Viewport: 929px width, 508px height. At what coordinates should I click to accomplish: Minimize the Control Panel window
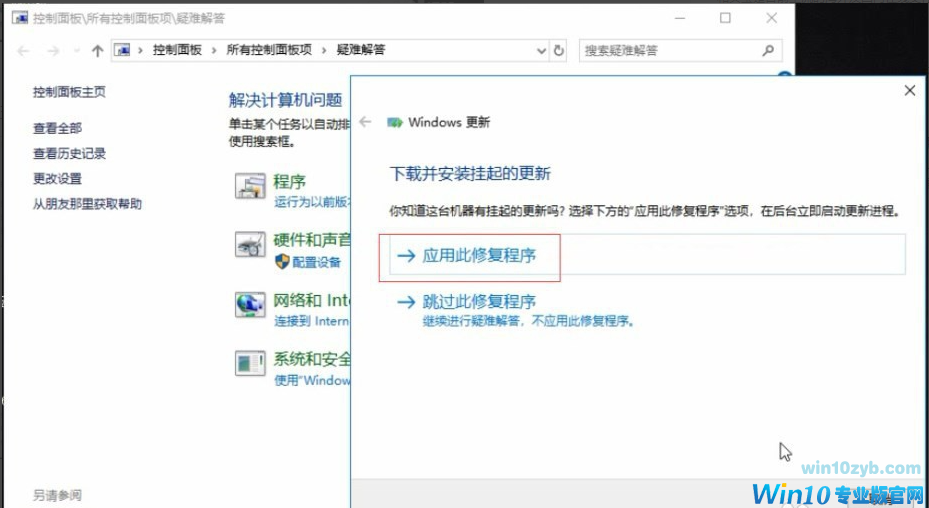pyautogui.click(x=680, y=18)
